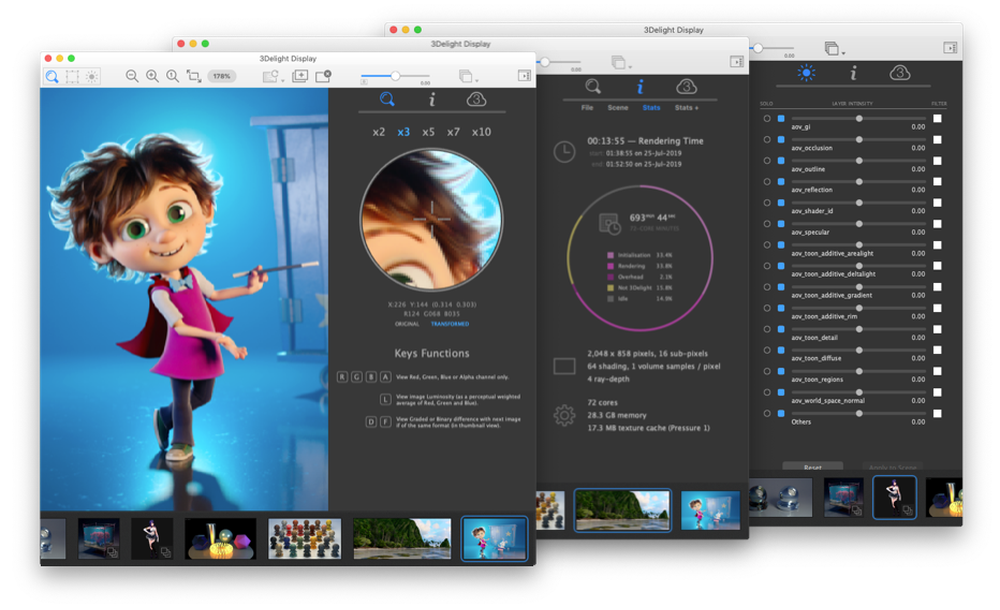Select the rectangular crop region tool
This screenshot has height=610, width=1000.
[x=72, y=77]
